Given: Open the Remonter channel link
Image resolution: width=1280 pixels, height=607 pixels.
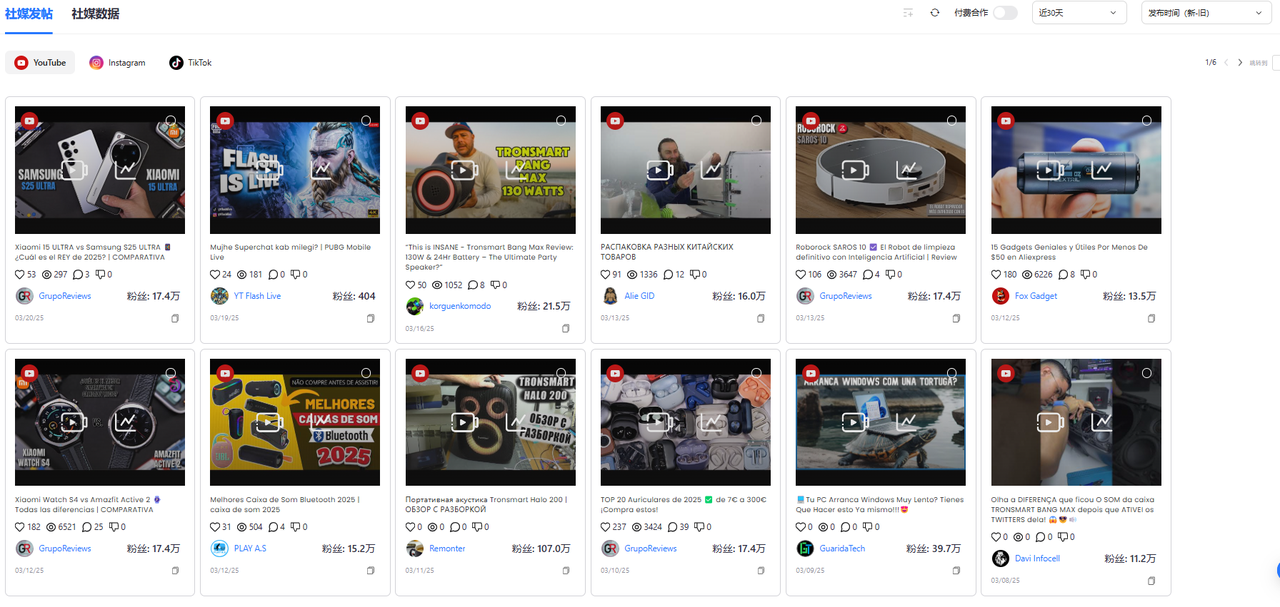Looking at the screenshot, I should [x=447, y=548].
